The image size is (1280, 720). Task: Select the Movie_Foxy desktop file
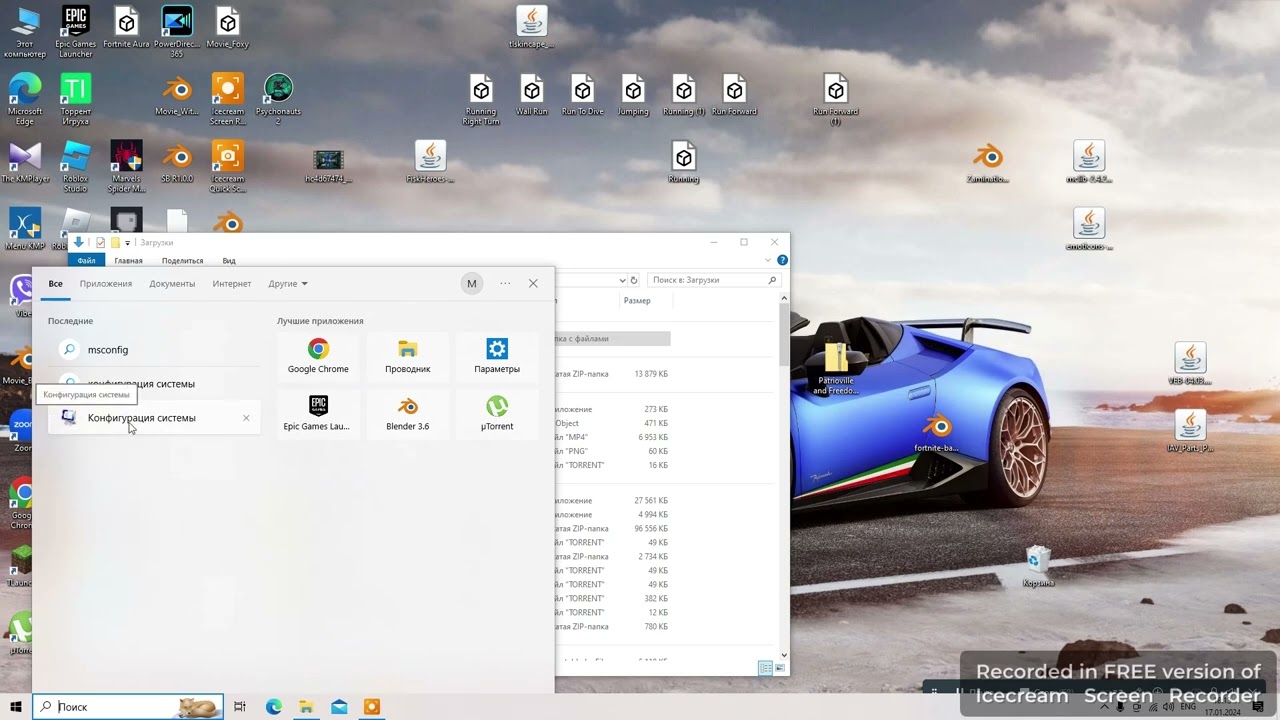(x=228, y=28)
